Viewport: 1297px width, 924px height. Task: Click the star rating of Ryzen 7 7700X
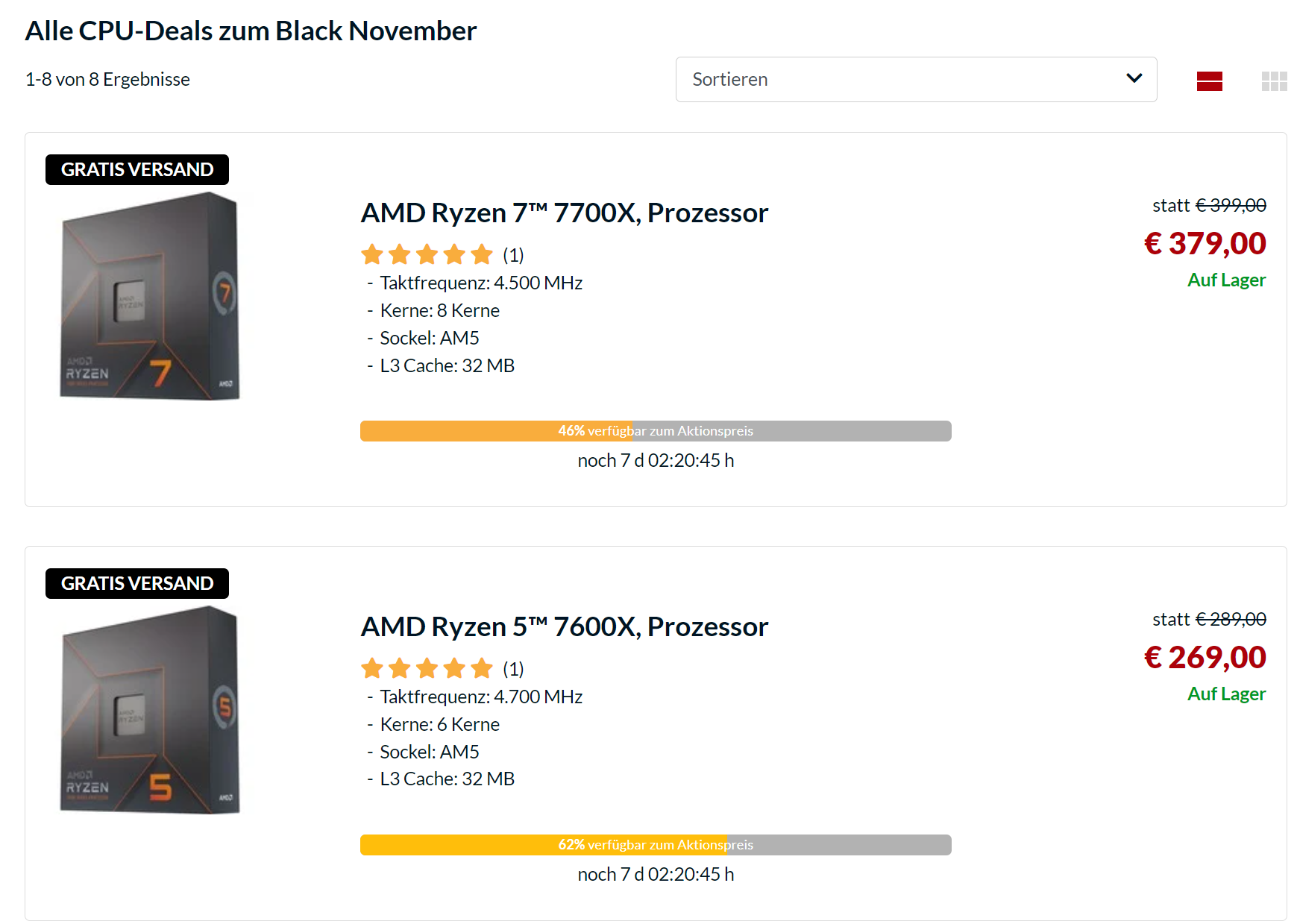427,255
